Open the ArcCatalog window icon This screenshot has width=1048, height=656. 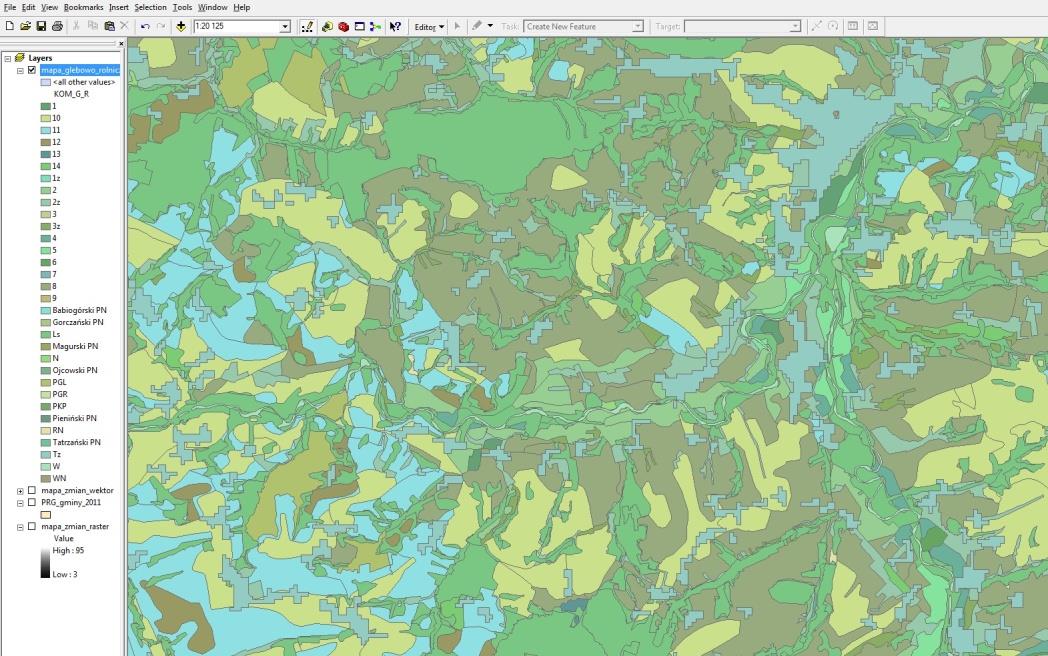327,26
